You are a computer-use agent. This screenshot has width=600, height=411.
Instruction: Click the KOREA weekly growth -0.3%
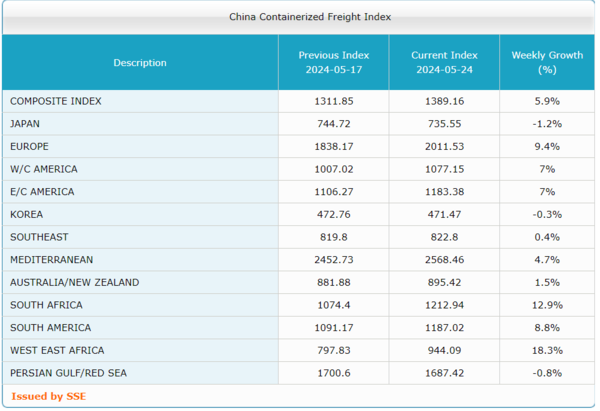point(546,214)
